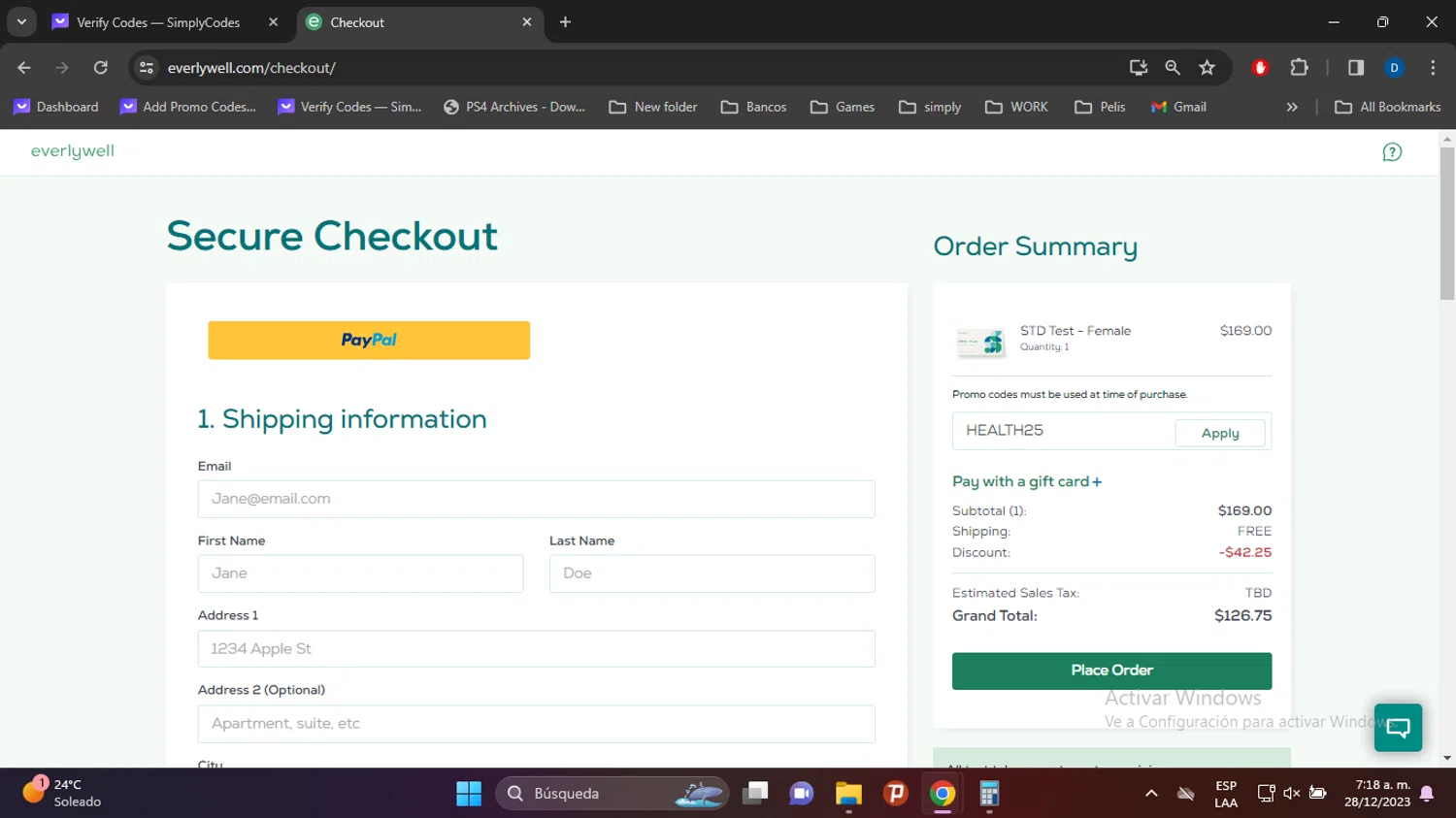This screenshot has height=818, width=1456.
Task: Open the Bancos bookmark folder
Action: [754, 107]
